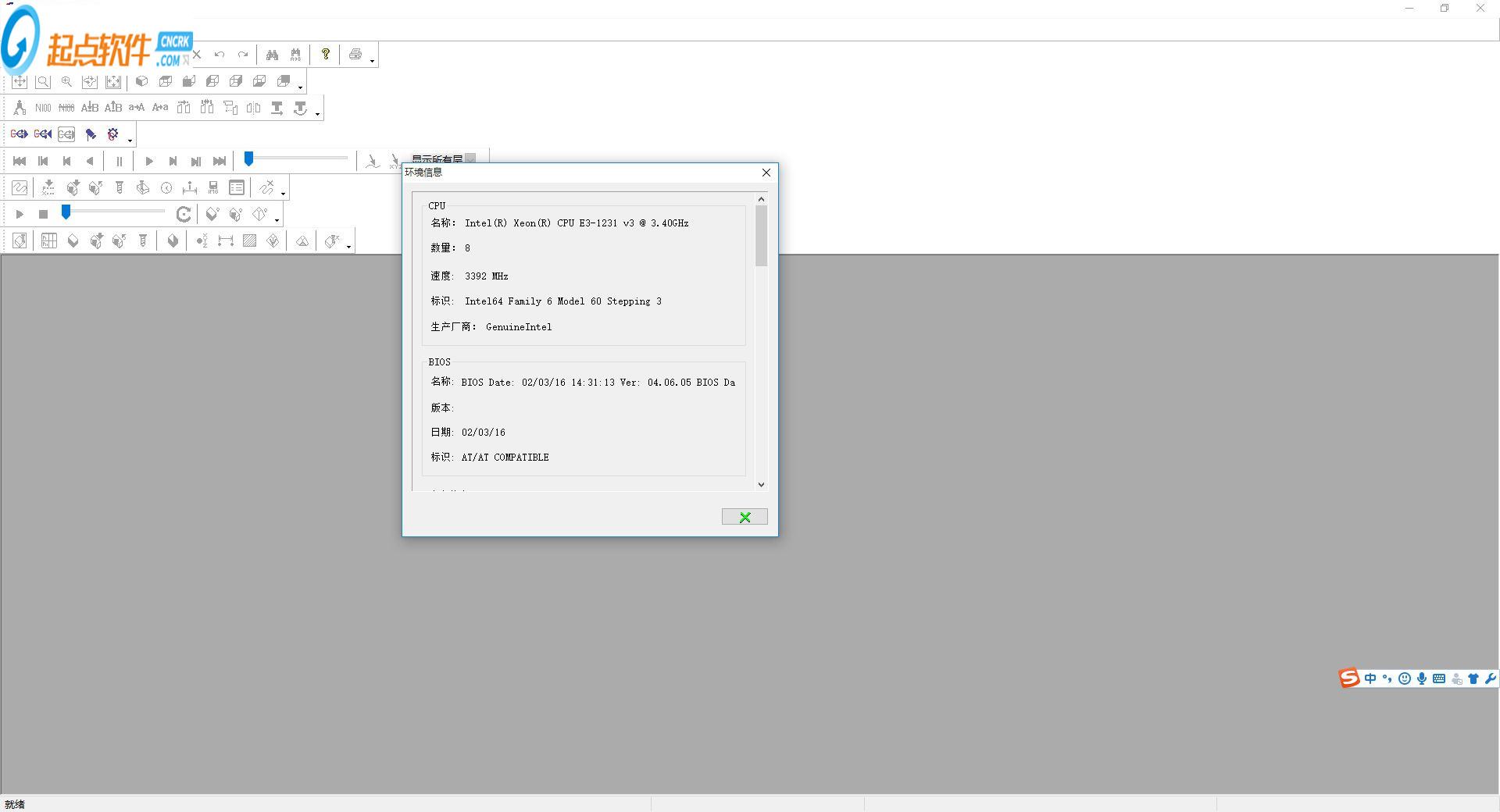This screenshot has width=1500, height=812.
Task: Activate the zoom-in magnifier with plus
Action: pyautogui.click(x=66, y=81)
